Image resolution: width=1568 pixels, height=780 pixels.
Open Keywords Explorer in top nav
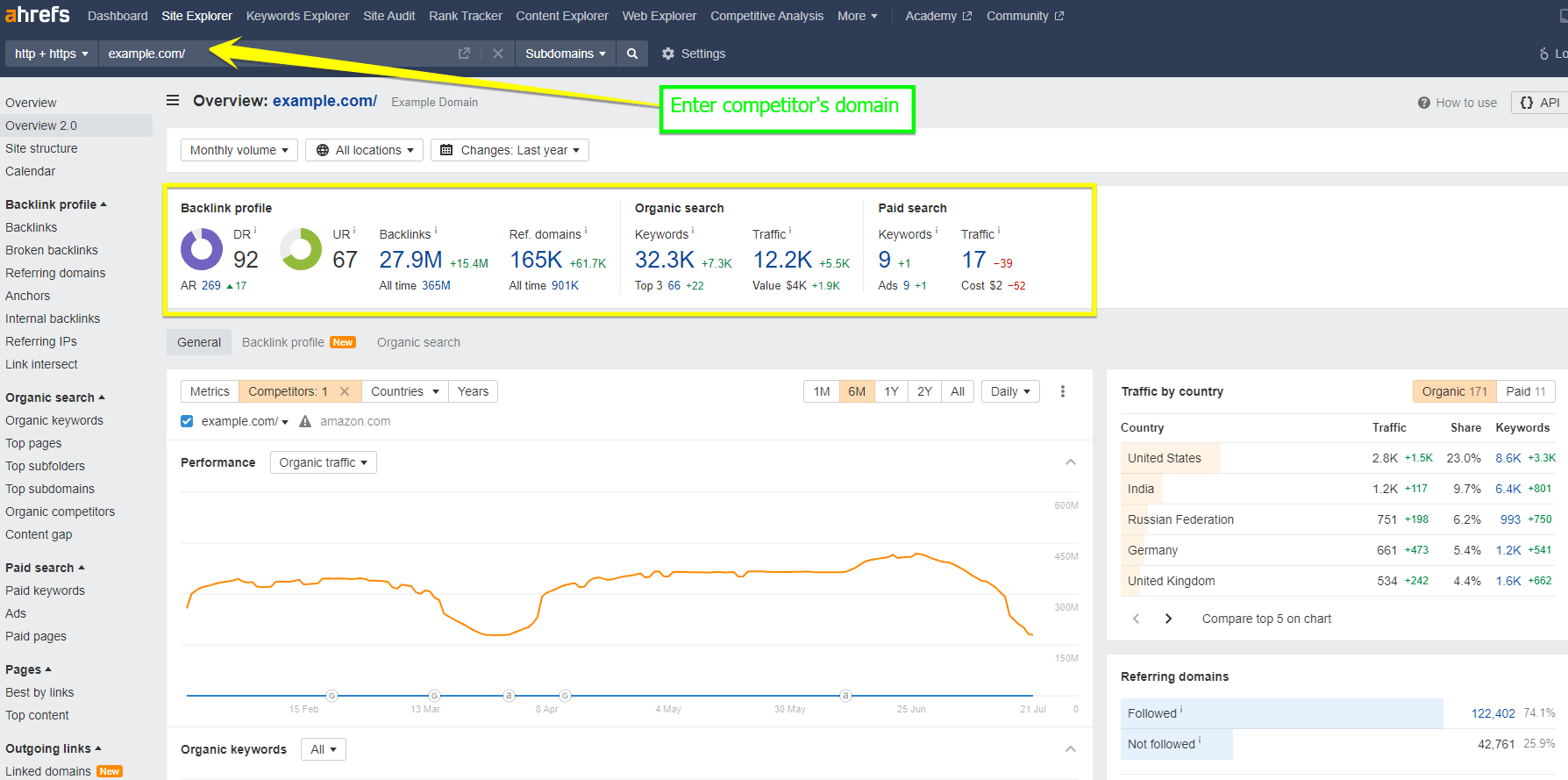(297, 16)
